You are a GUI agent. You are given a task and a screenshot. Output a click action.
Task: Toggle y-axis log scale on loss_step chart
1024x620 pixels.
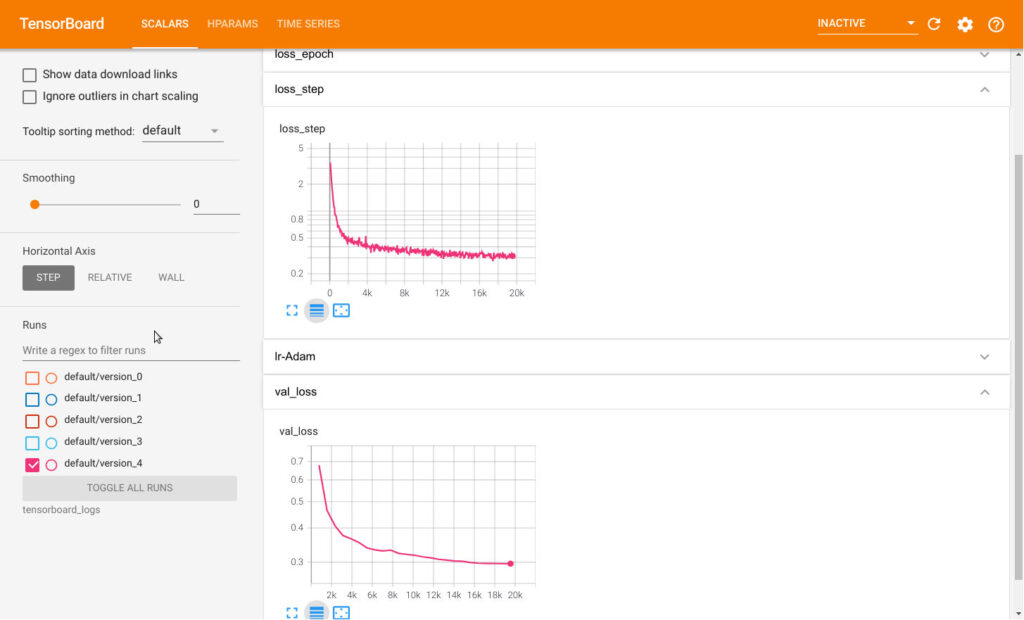[316, 310]
